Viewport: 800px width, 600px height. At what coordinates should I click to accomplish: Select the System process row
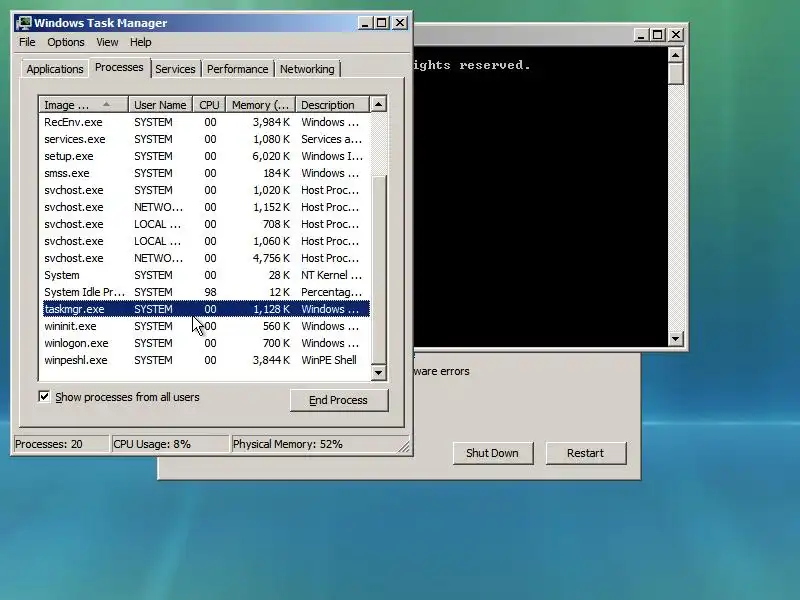(206, 276)
